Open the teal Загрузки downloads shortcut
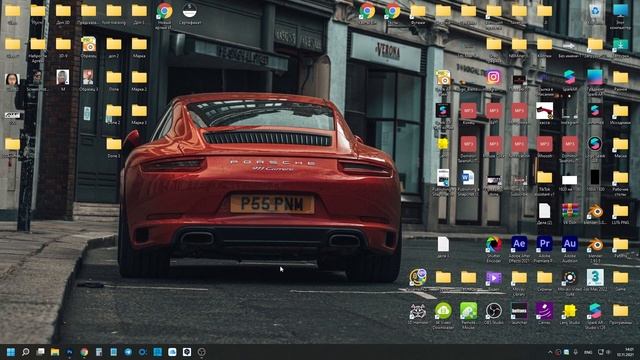640x360 pixels. (x=620, y=44)
